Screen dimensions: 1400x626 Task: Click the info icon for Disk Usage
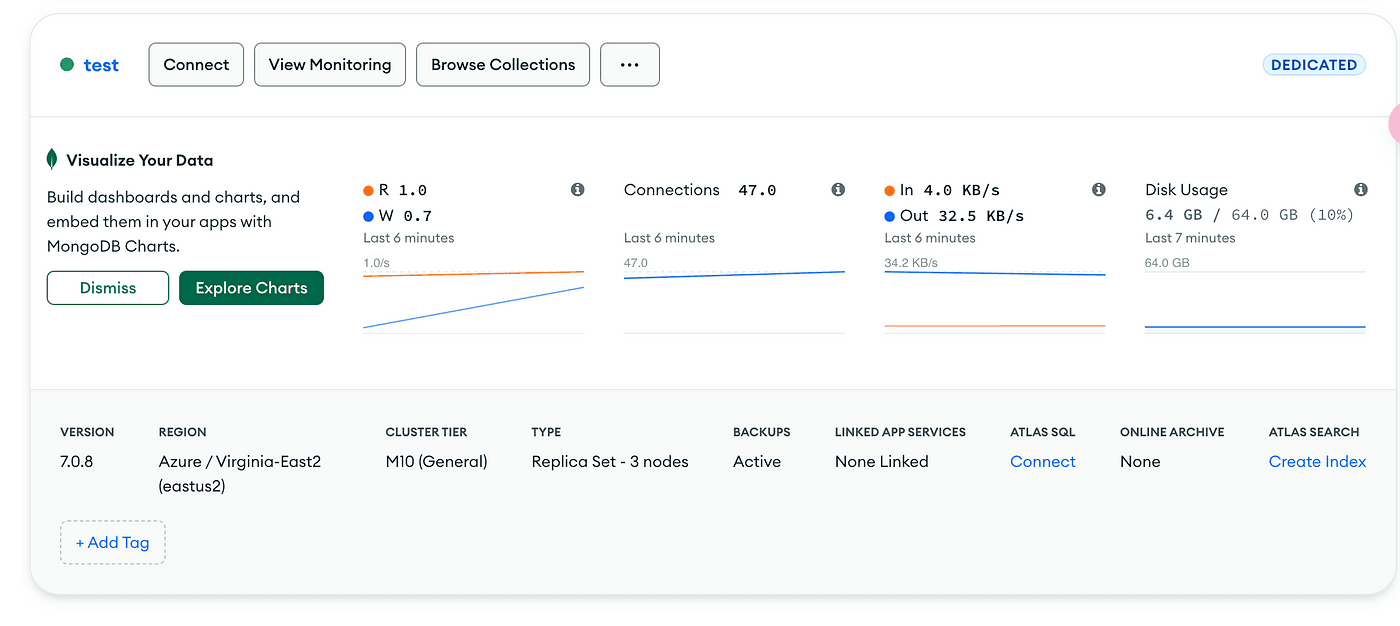(x=1360, y=189)
